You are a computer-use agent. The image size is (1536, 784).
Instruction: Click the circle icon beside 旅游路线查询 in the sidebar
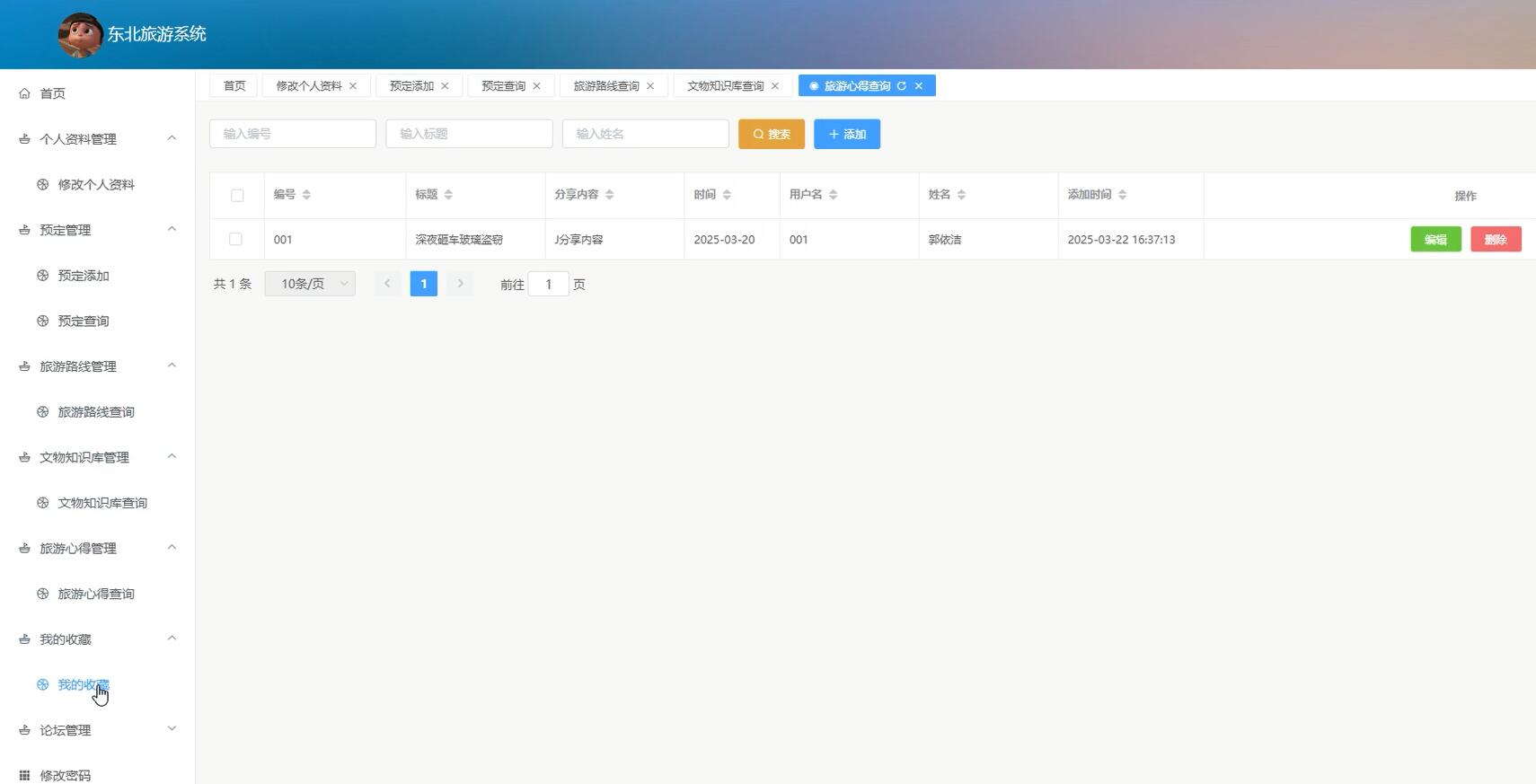tap(42, 412)
